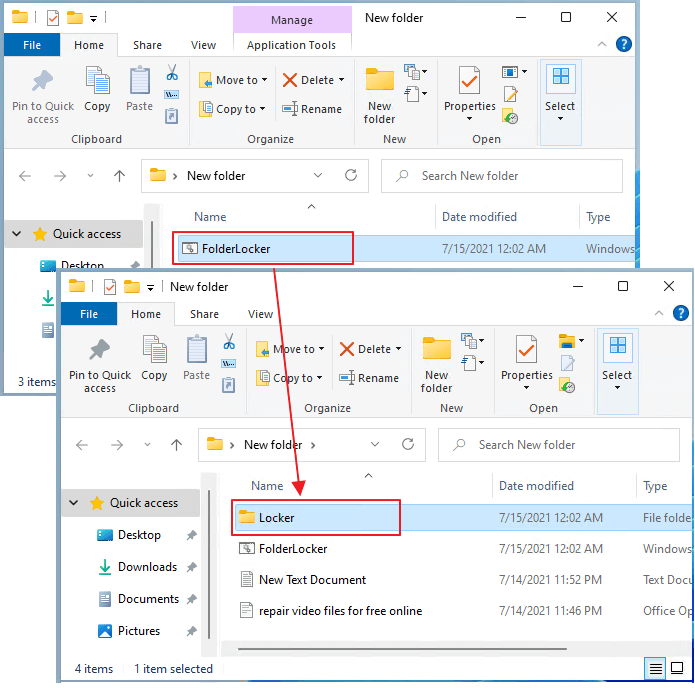Open Downloads in front window navigation pane
695x688 pixels.
click(x=147, y=567)
